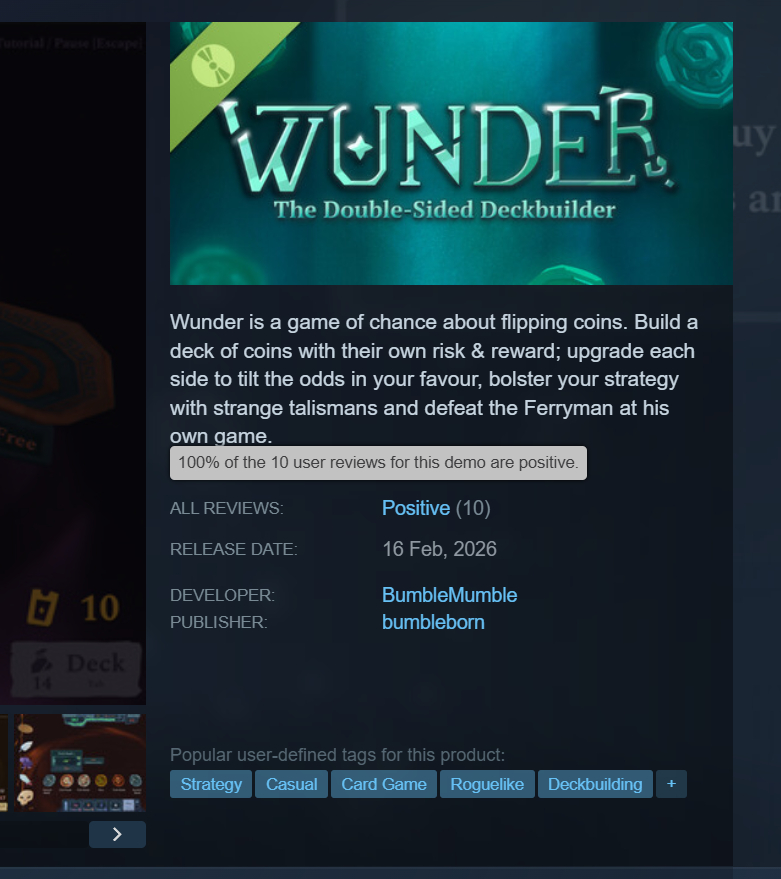Viewport: 781px width, 879px height.
Task: Open the Casual tag
Action: pyautogui.click(x=292, y=784)
